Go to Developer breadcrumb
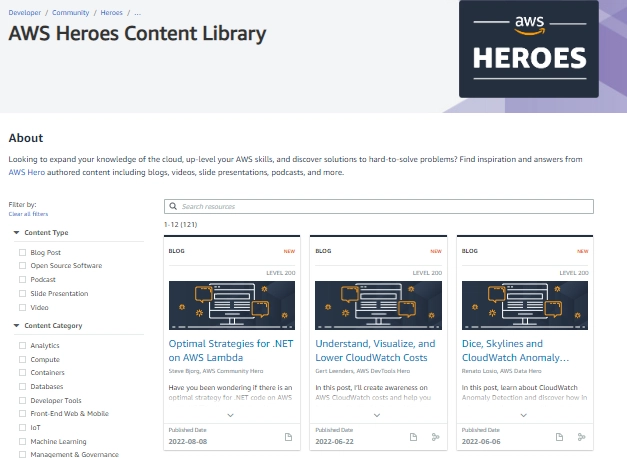This screenshot has width=627, height=458. (x=25, y=13)
